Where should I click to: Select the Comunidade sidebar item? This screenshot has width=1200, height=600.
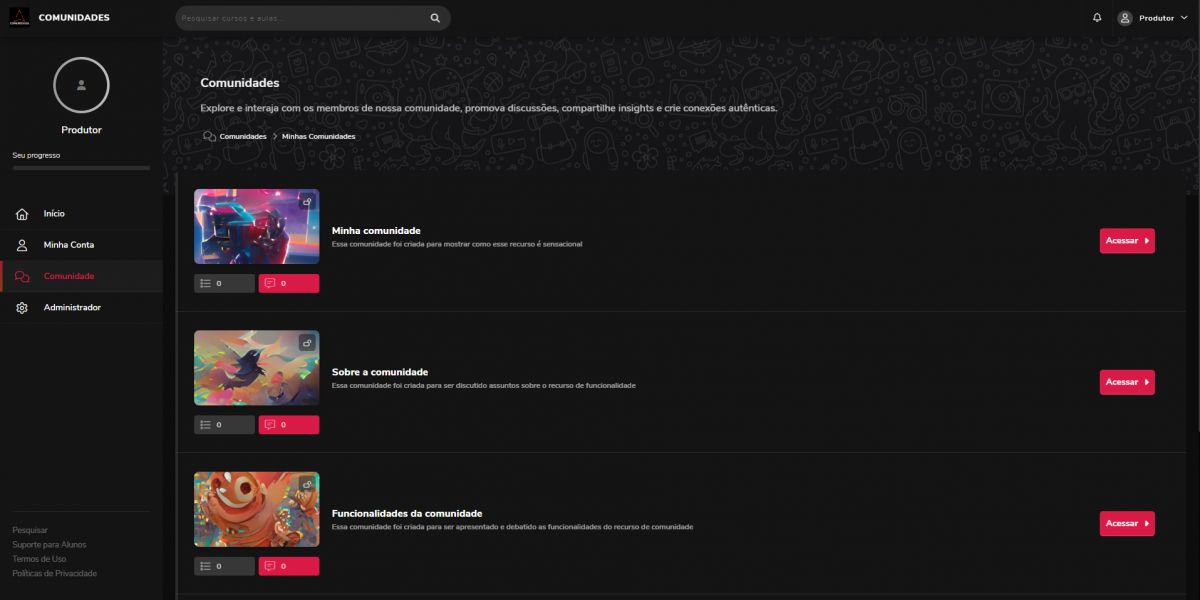tap(68, 276)
